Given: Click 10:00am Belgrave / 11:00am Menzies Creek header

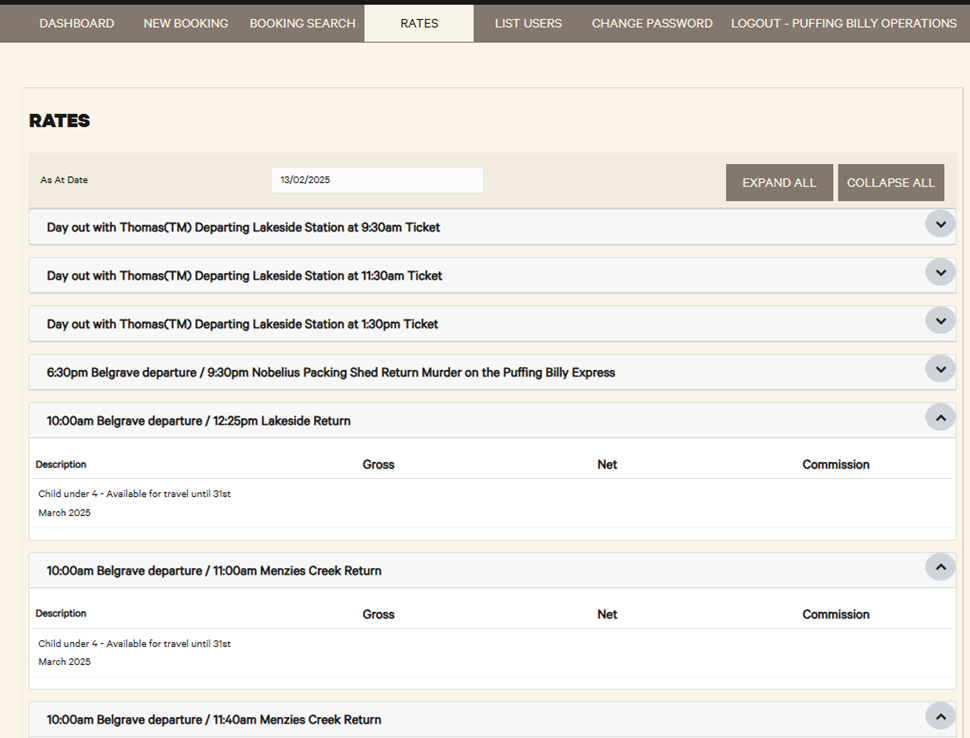Looking at the screenshot, I should [492, 570].
